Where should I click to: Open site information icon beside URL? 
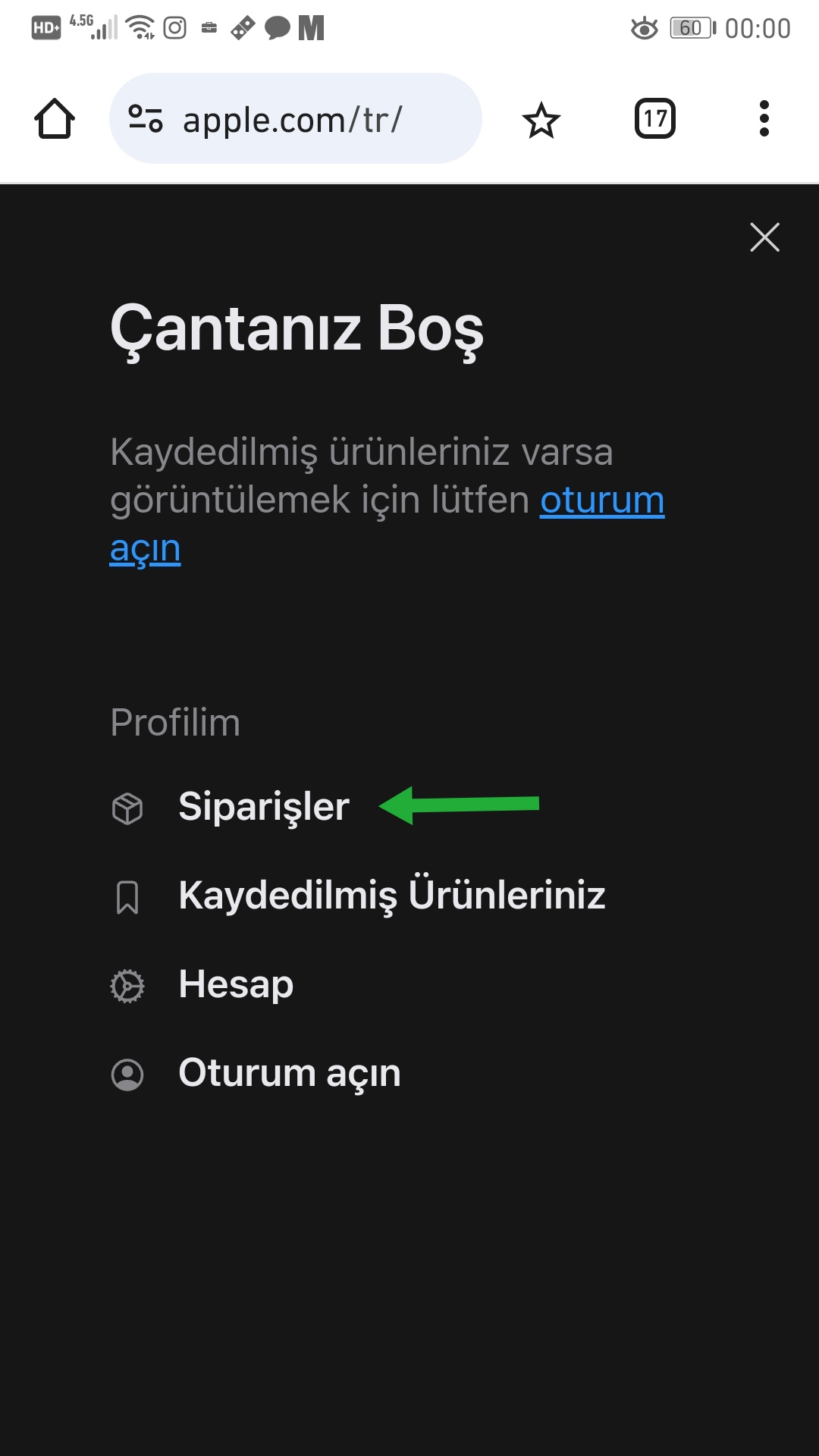tap(146, 119)
